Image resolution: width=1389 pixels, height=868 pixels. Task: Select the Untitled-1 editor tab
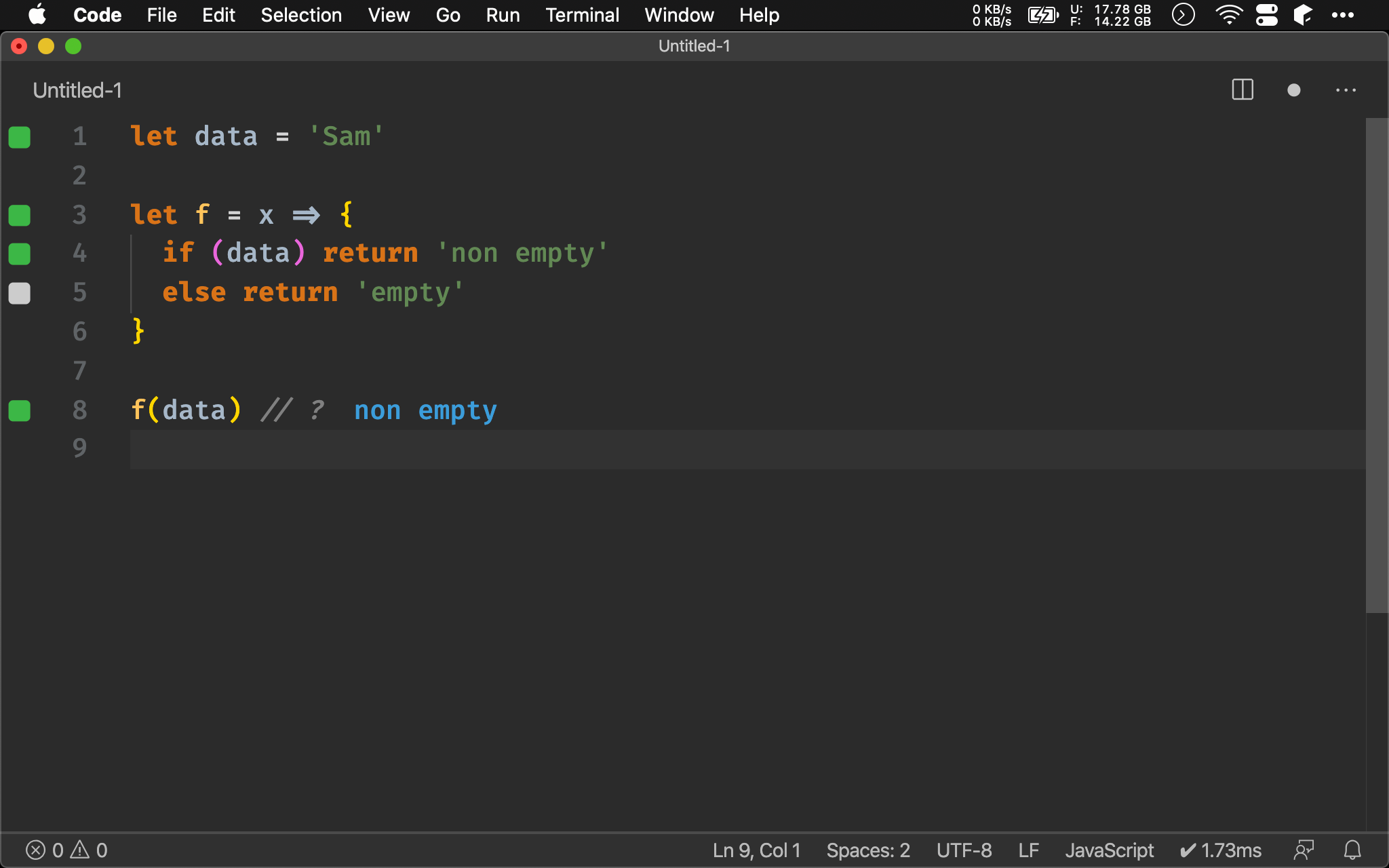tap(77, 90)
